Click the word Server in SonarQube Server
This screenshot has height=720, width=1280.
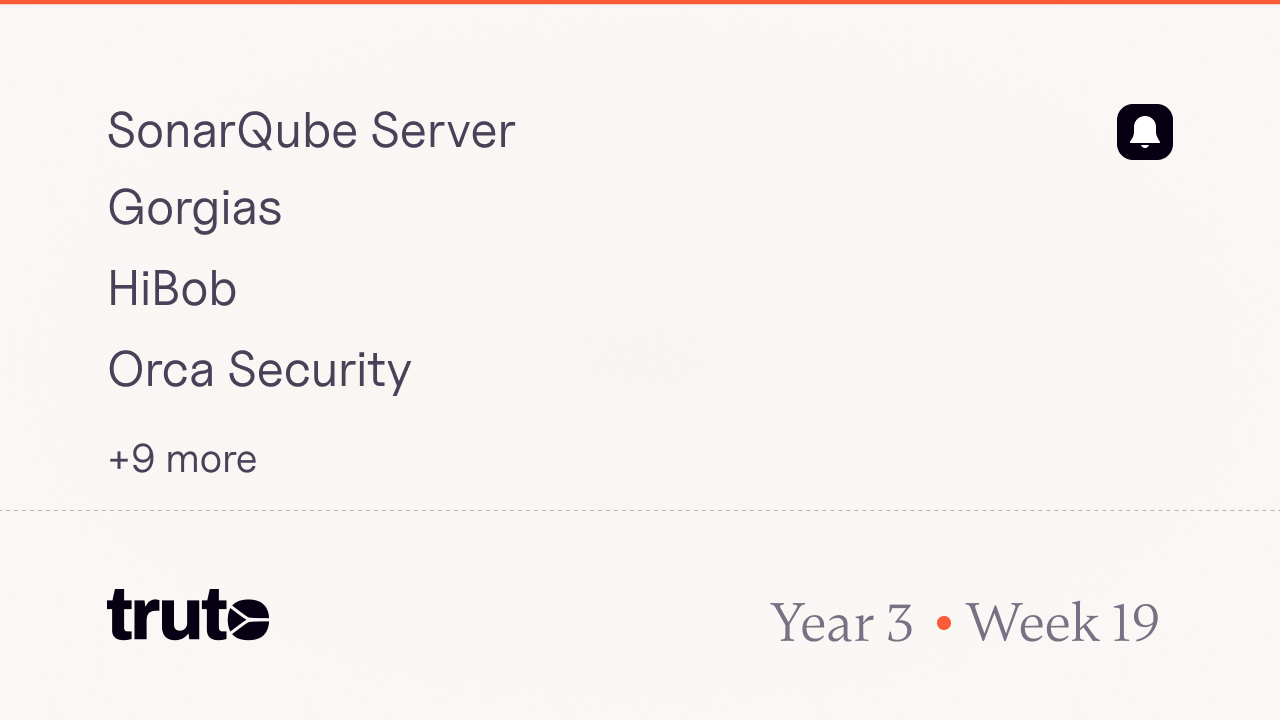pyautogui.click(x=443, y=130)
